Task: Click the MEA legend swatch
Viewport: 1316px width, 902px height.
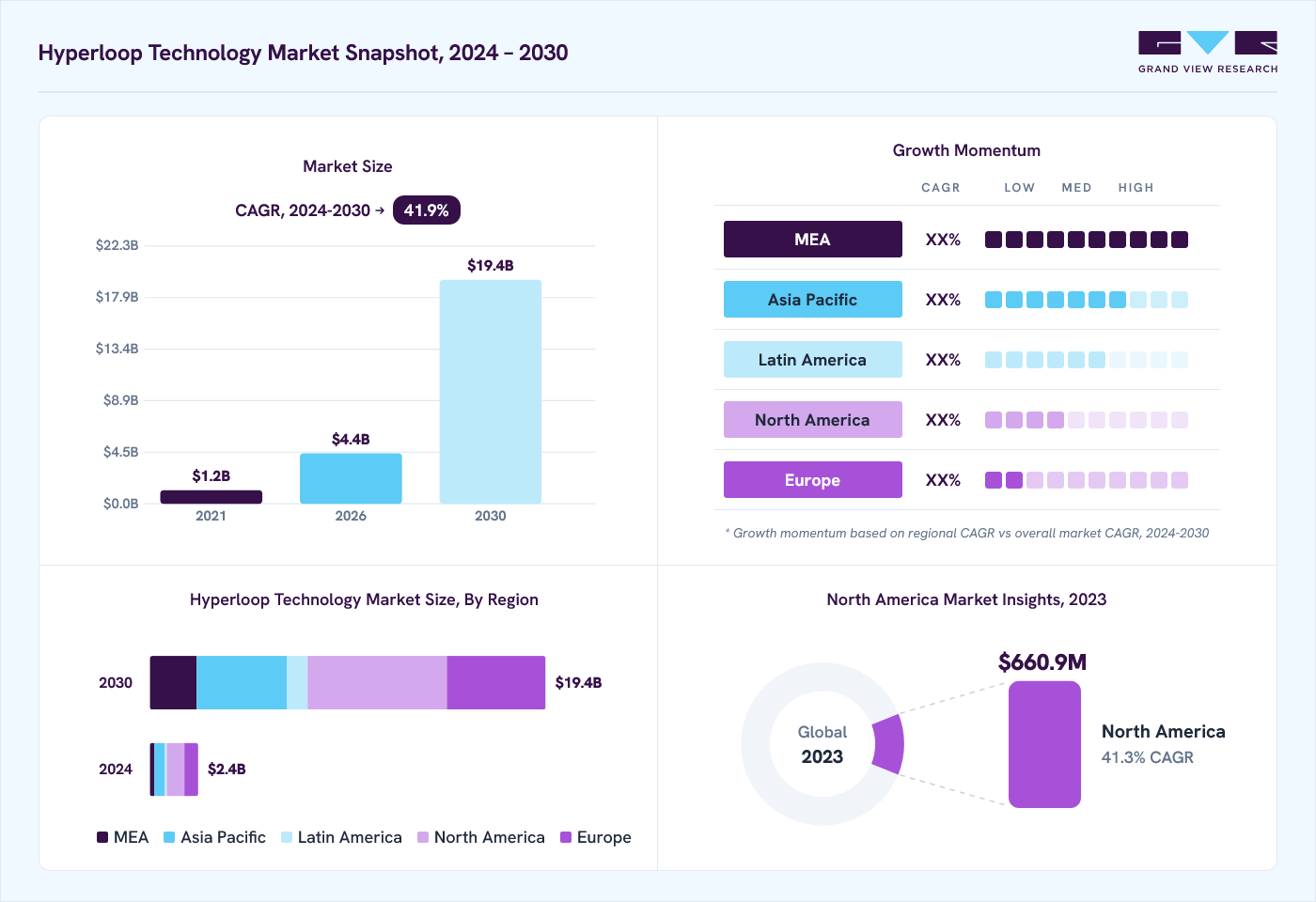Action: (102, 837)
